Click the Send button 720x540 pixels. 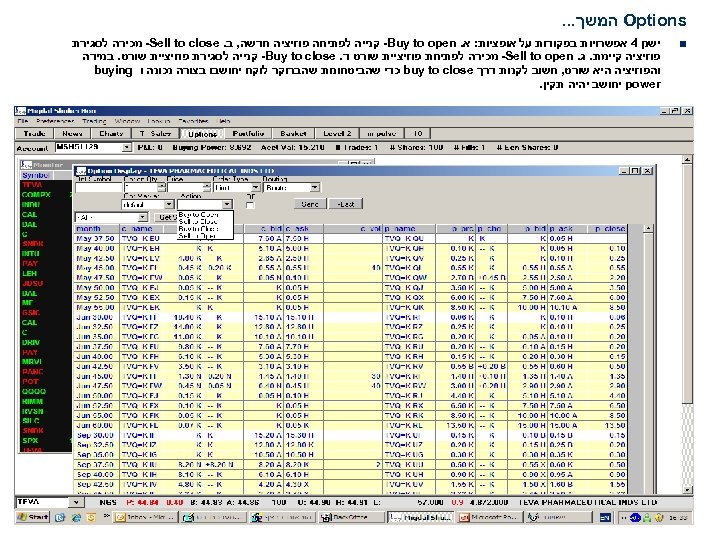(x=310, y=204)
